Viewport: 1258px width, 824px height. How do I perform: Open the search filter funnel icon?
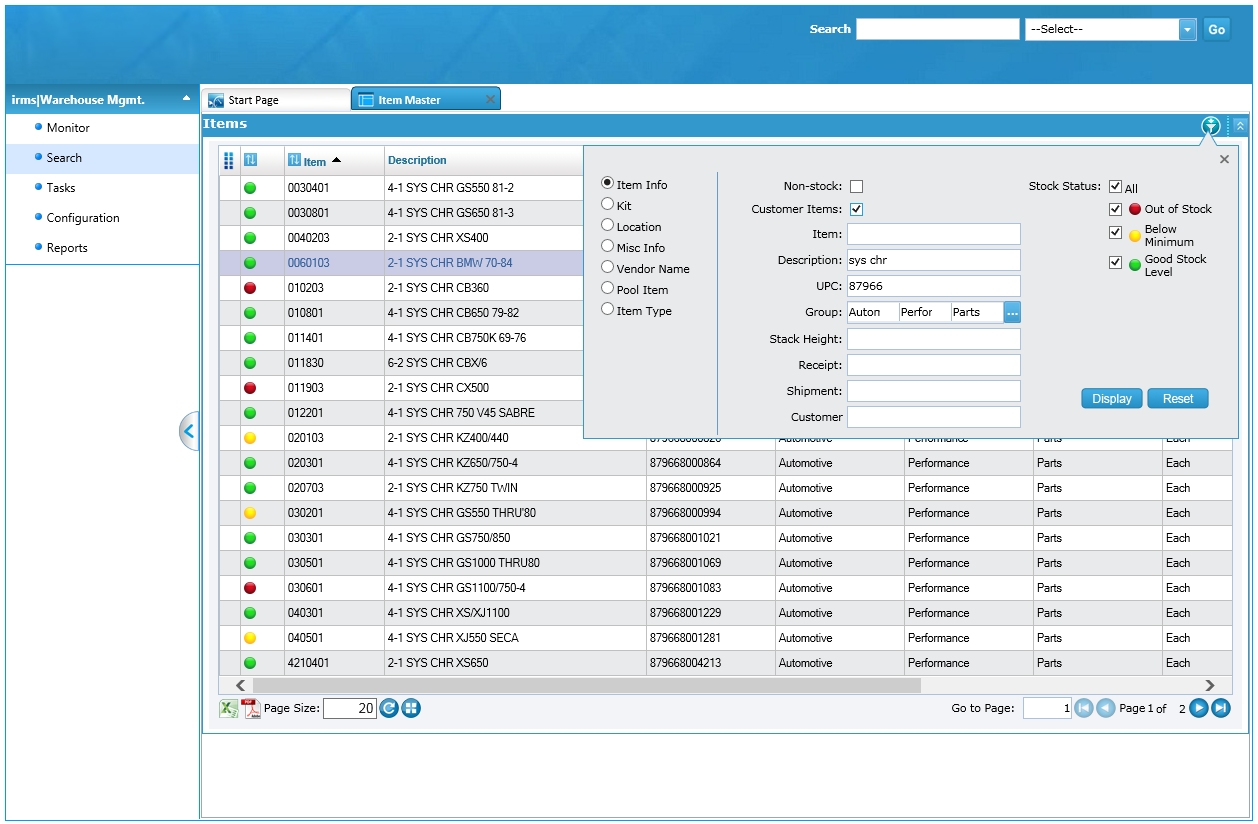(x=1211, y=125)
